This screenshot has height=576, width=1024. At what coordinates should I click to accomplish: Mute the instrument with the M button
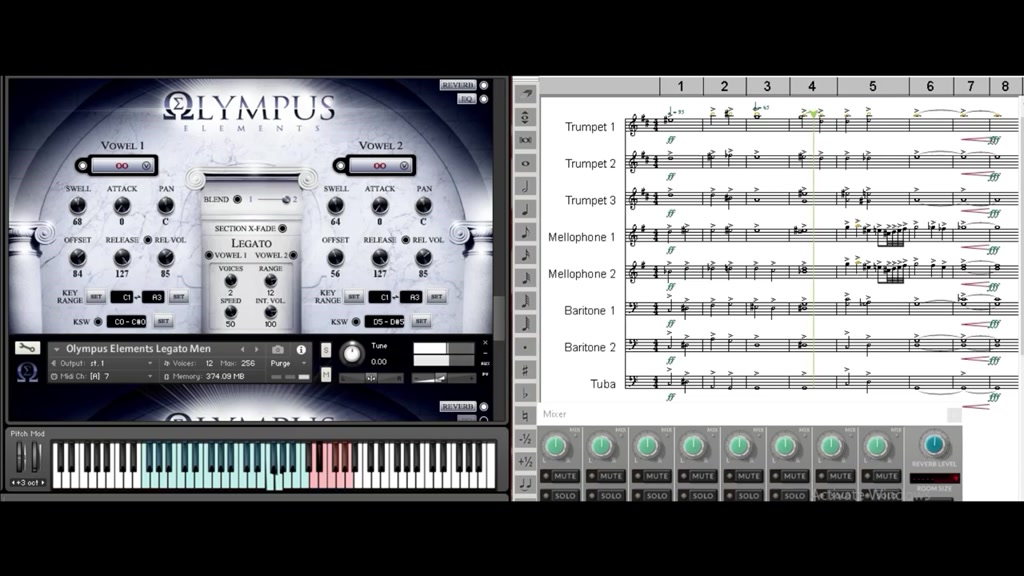click(326, 374)
